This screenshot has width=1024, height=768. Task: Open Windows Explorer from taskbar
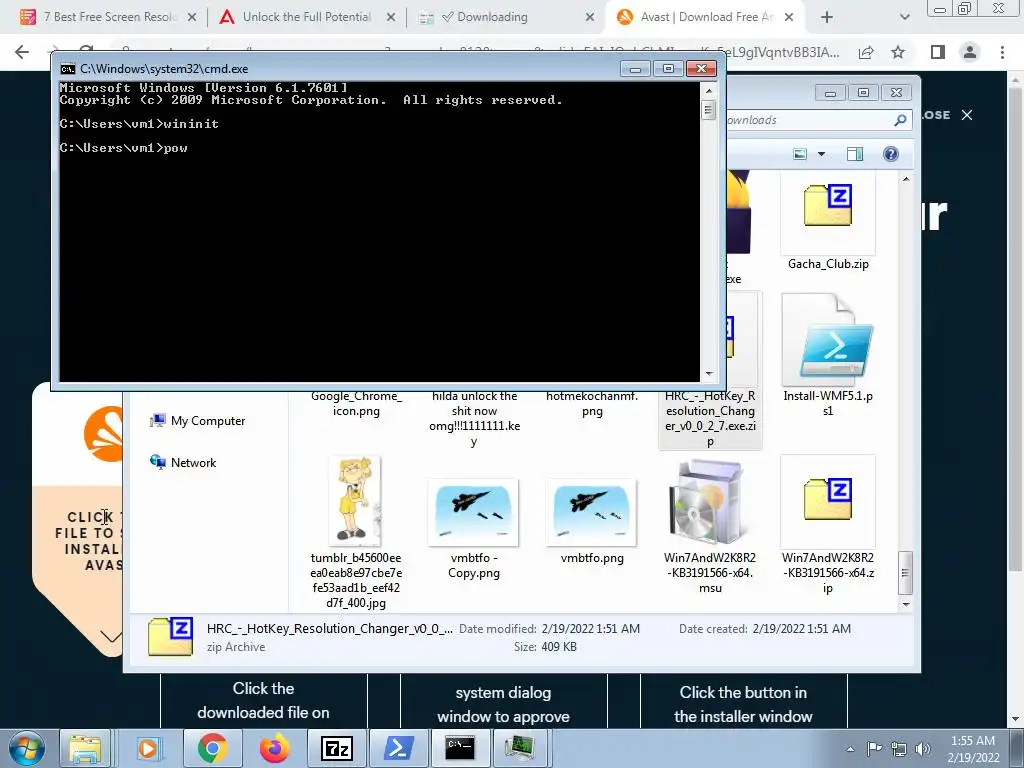pyautogui.click(x=85, y=748)
